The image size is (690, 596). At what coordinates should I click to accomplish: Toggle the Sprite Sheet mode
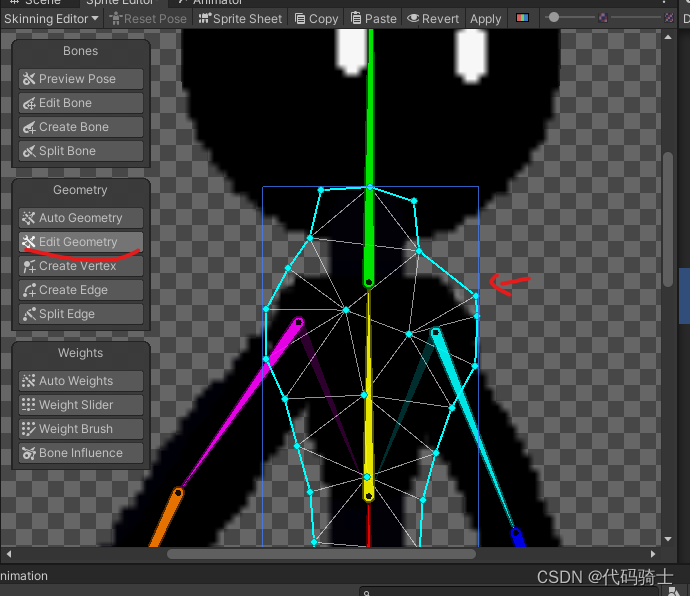pos(240,19)
